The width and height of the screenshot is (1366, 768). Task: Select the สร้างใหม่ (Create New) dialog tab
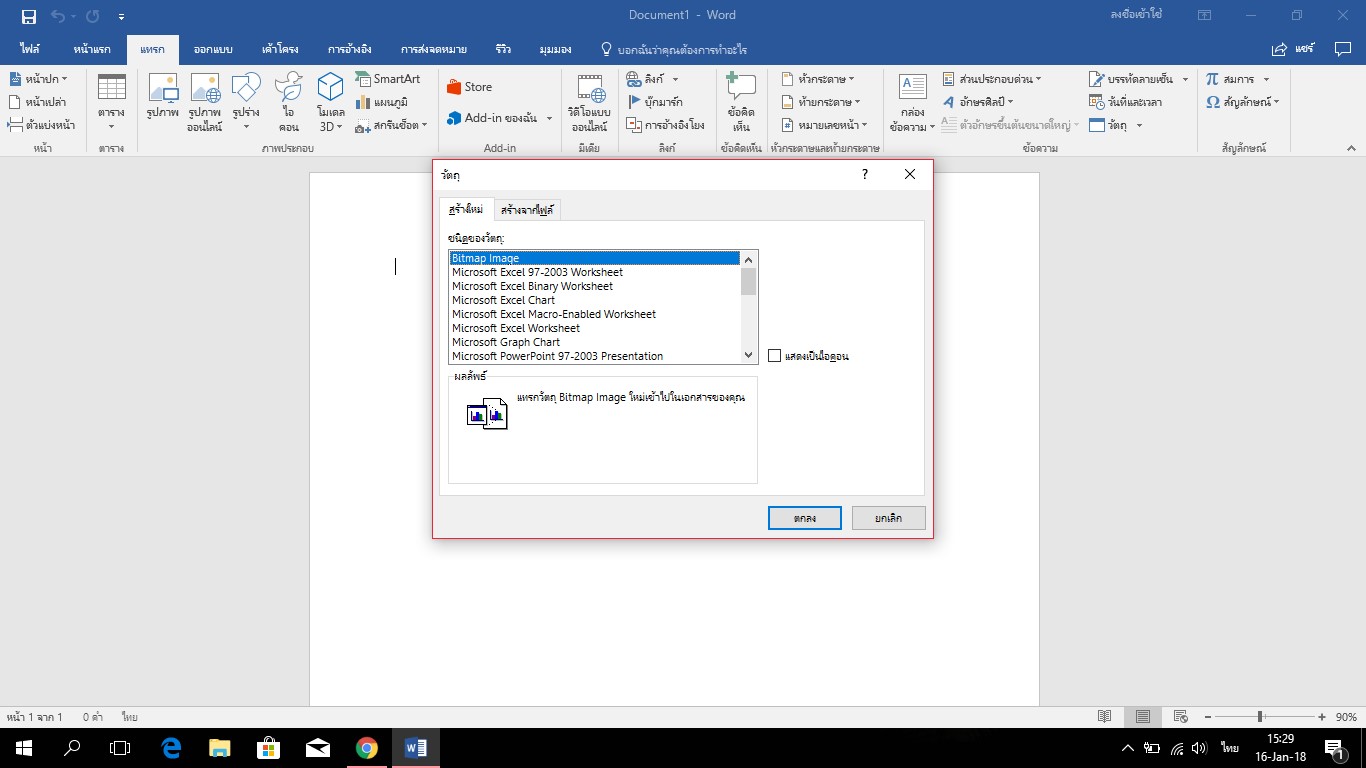tap(466, 209)
